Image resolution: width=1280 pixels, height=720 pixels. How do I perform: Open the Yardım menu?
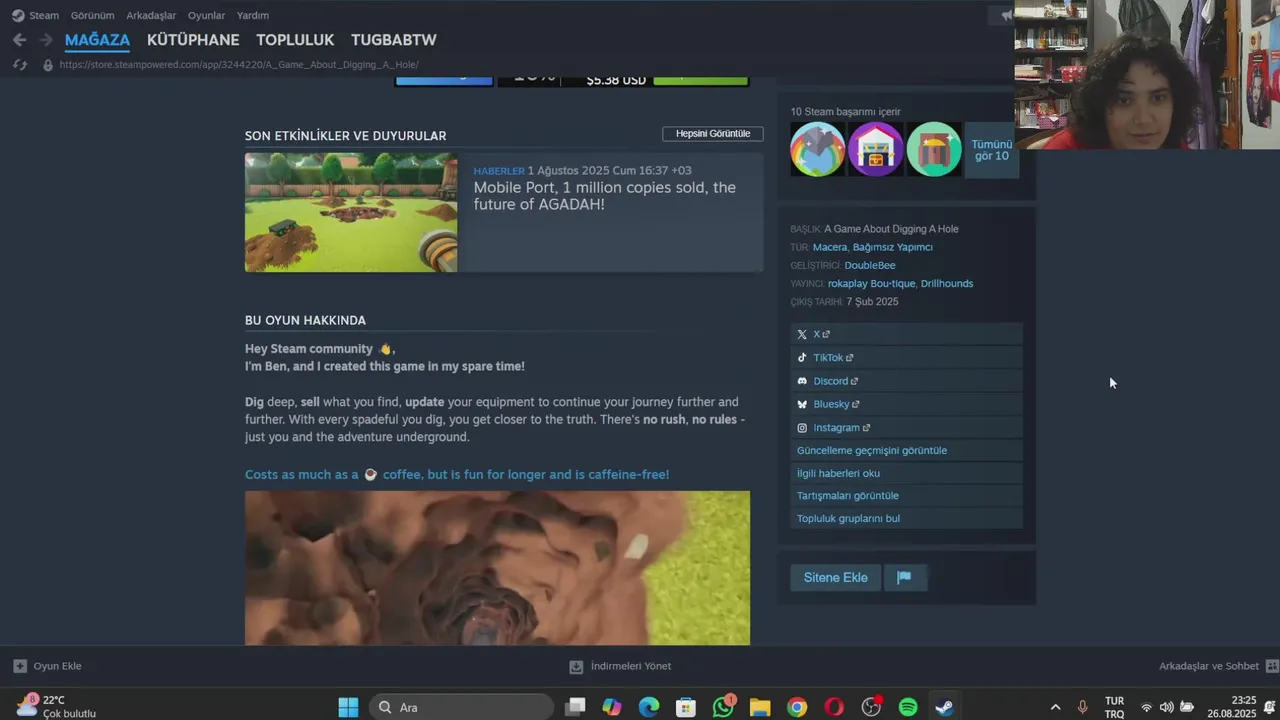[x=253, y=15]
